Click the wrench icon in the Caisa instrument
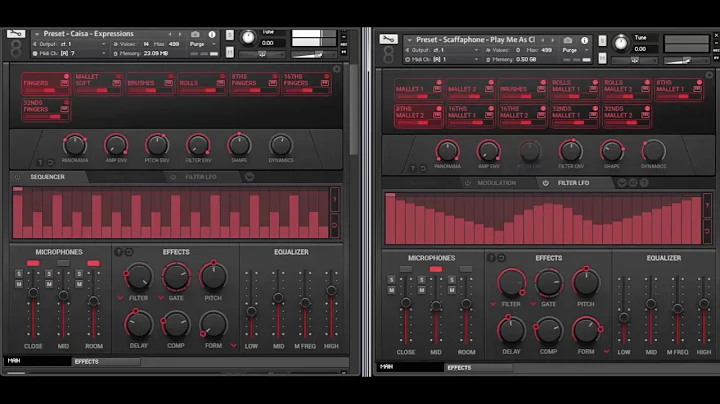The height and width of the screenshot is (404, 720). 16,34
